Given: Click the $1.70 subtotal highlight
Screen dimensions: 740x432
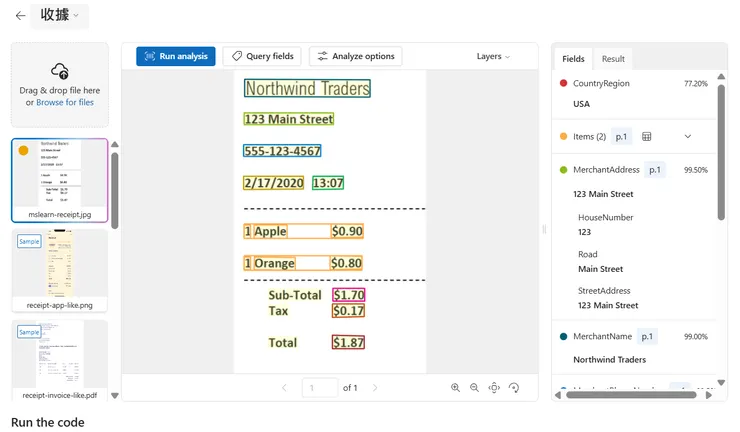Looking at the screenshot, I should point(349,295).
